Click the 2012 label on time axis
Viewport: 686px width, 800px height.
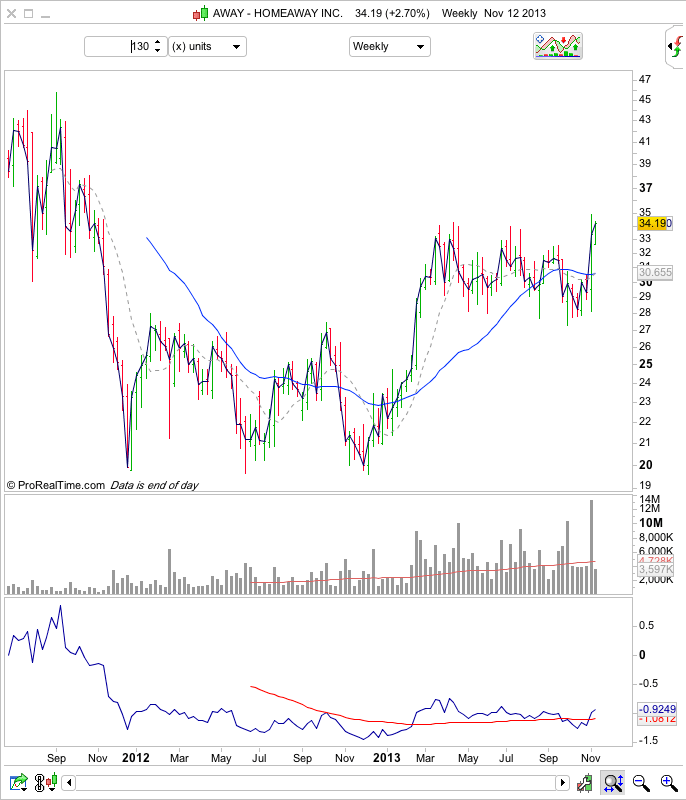point(135,758)
